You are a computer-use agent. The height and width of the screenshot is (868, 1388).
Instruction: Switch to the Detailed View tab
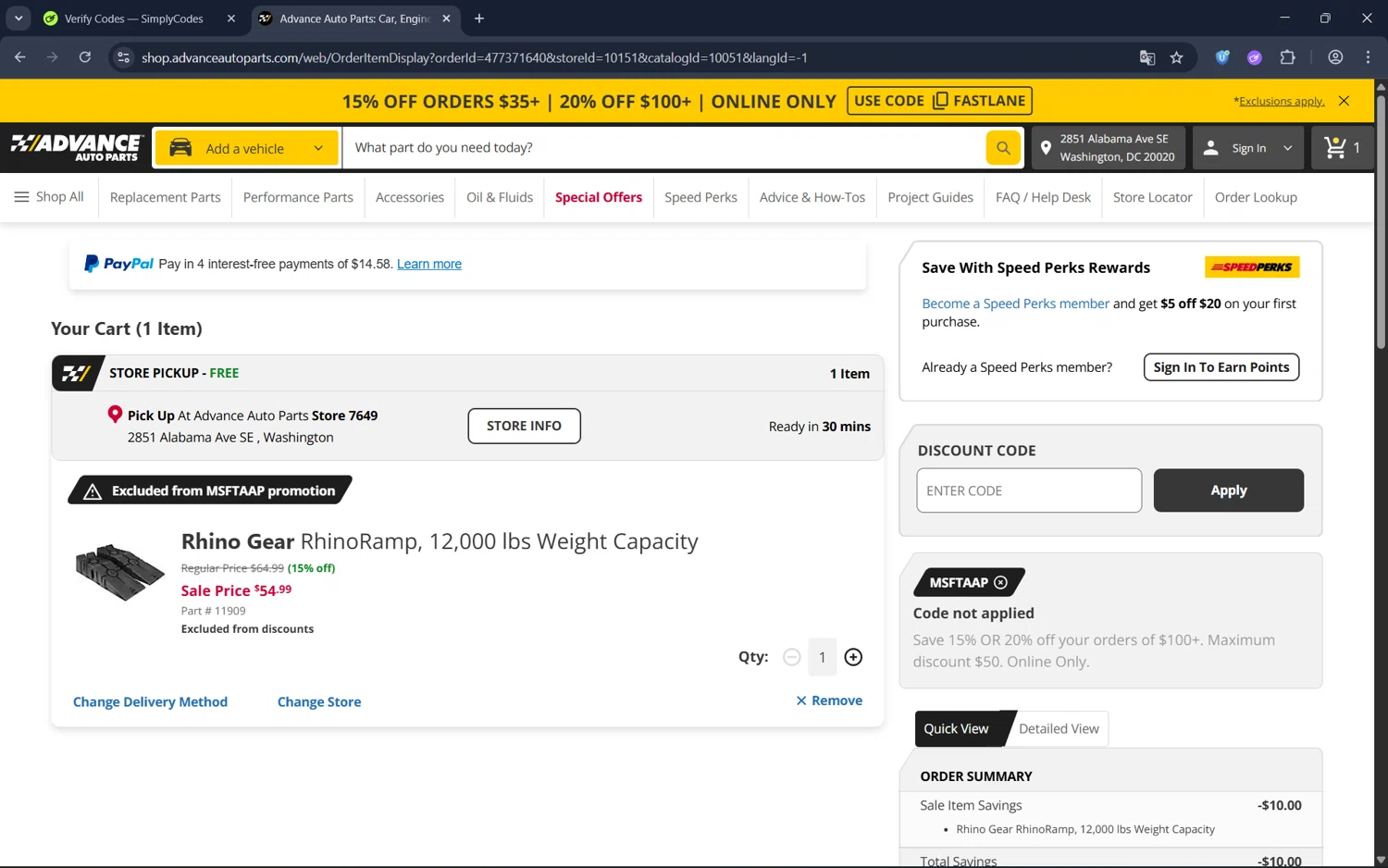pyautogui.click(x=1059, y=728)
